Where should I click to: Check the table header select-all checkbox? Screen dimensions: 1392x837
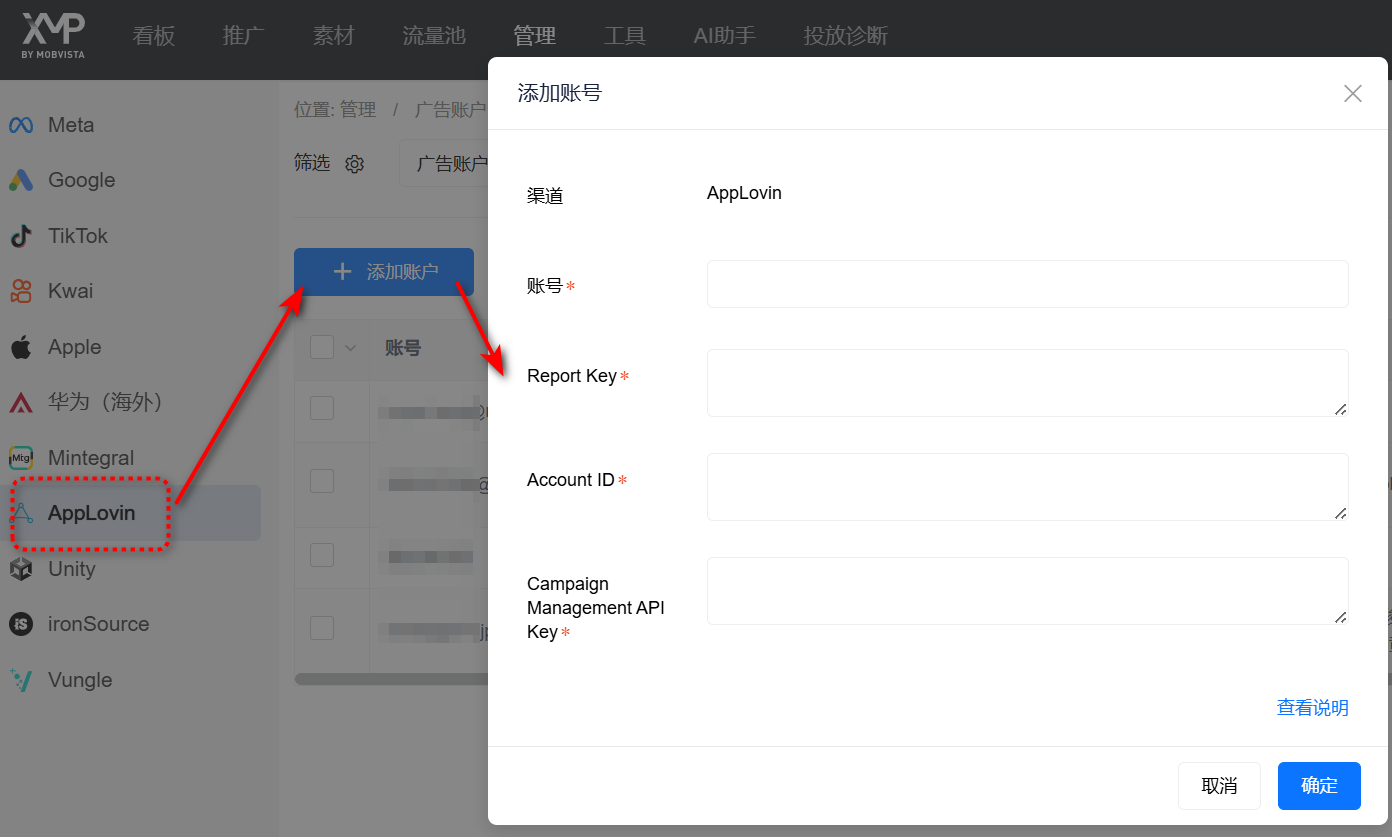[321, 348]
